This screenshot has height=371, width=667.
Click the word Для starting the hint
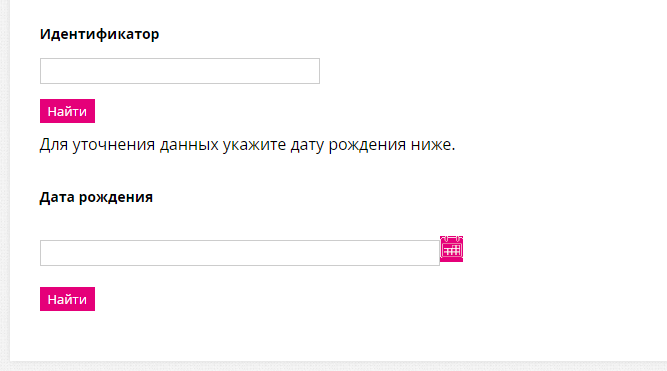pos(54,145)
